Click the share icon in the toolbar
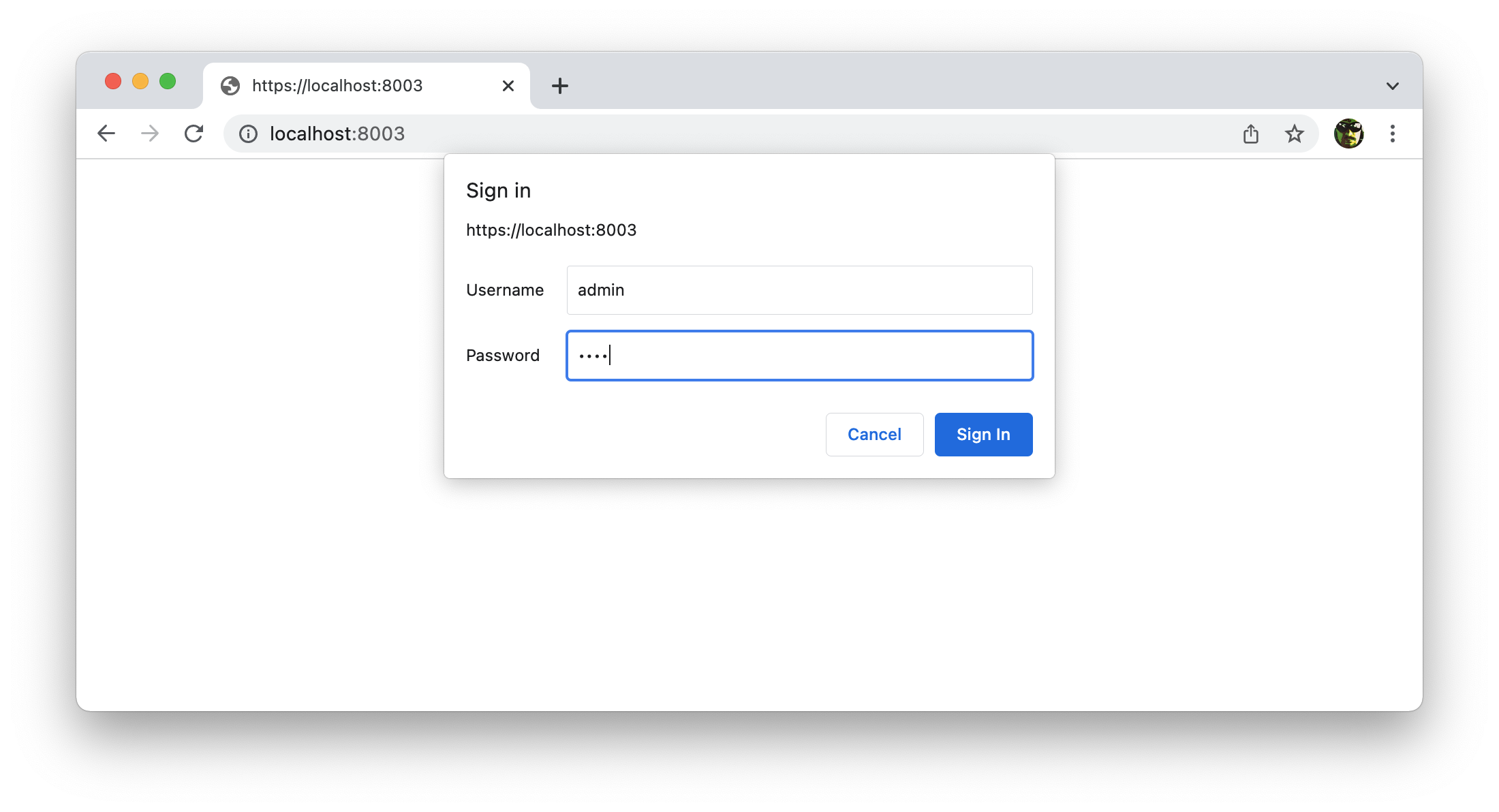Viewport: 1499px width, 812px height. pyautogui.click(x=1250, y=134)
